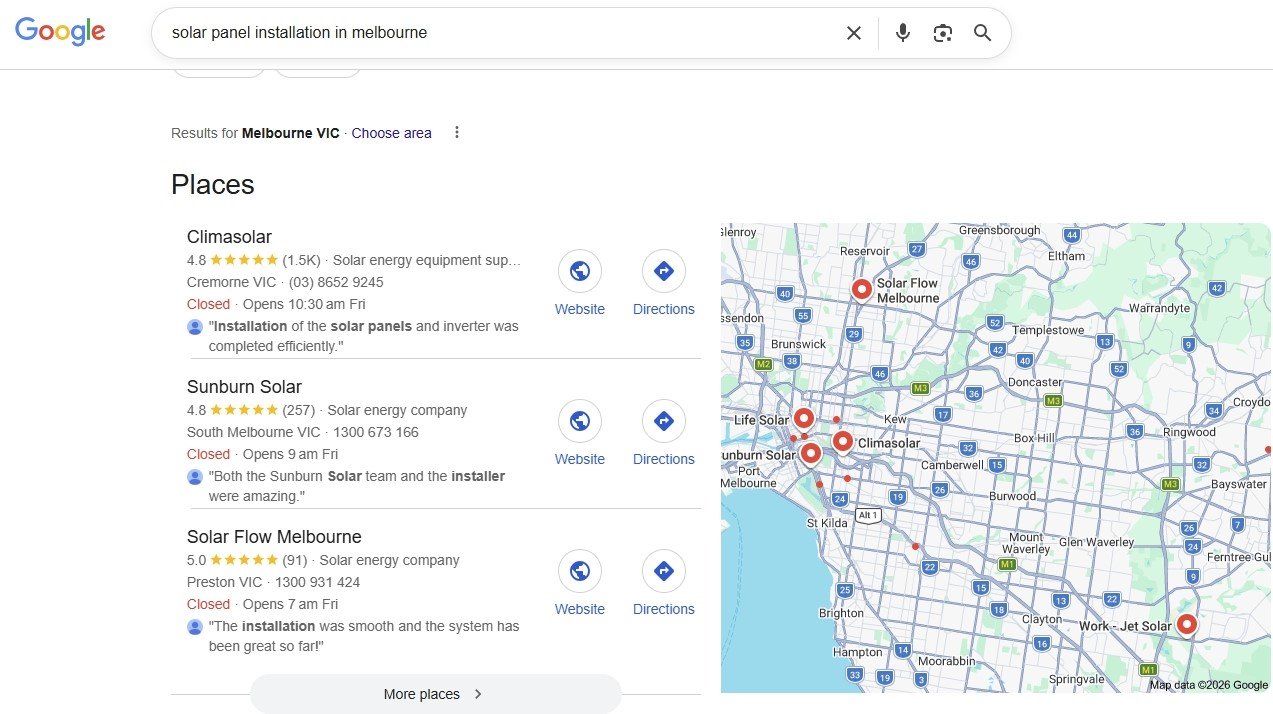The height and width of the screenshot is (714, 1273).
Task: Get directions to Climasolar
Action: point(663,271)
